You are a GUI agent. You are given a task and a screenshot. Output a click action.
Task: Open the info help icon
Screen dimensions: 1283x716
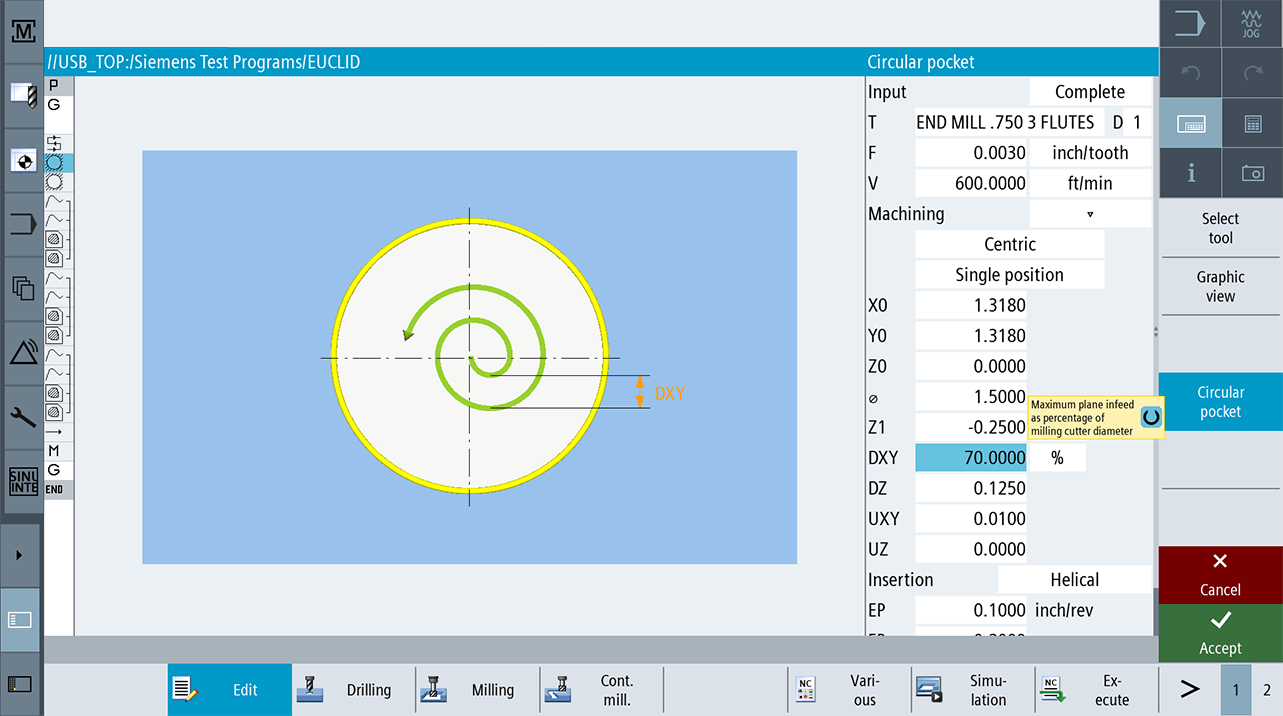point(1190,173)
